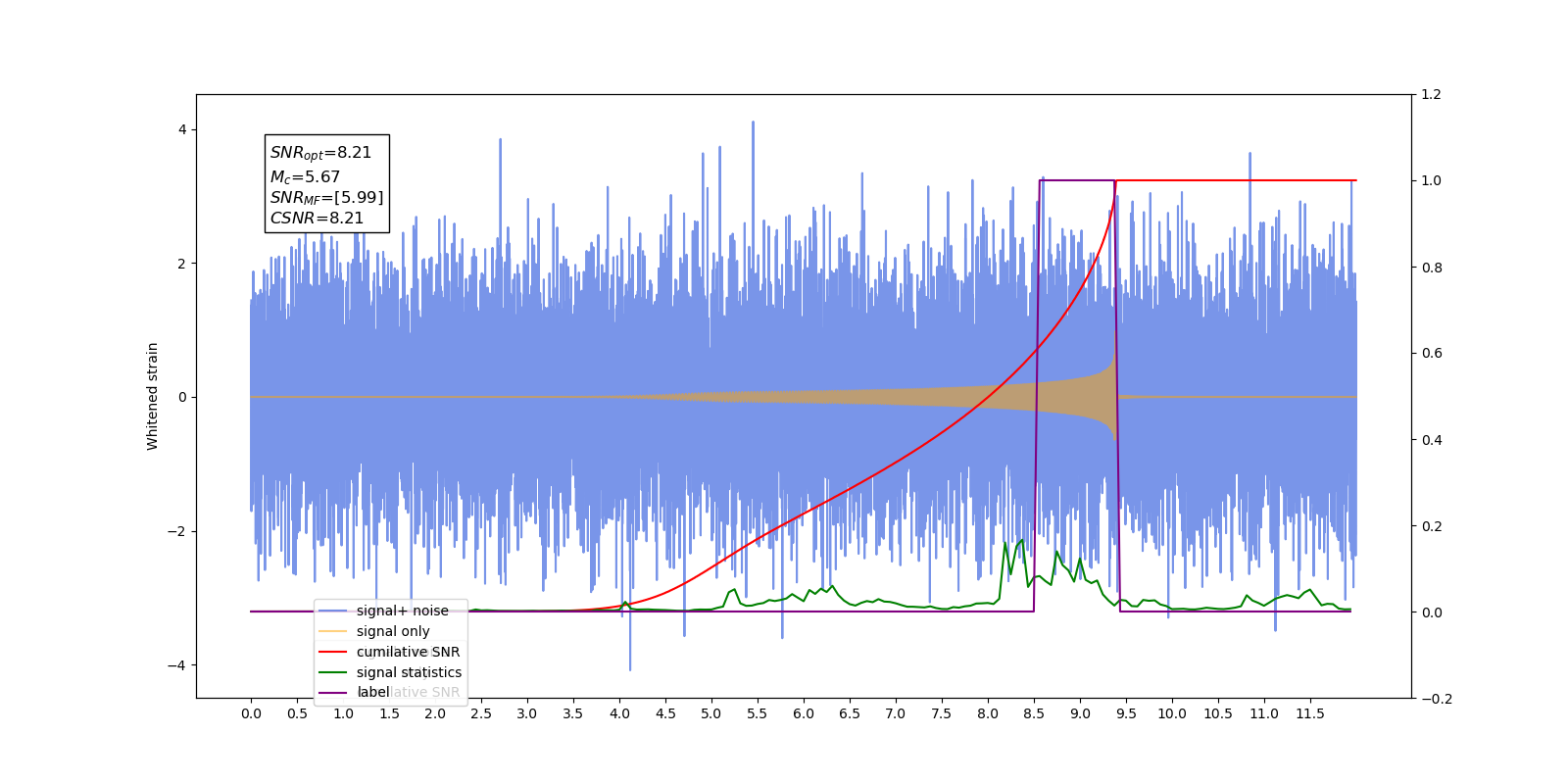Click left y-axis tick label −4
1568x784 pixels.
pos(176,664)
